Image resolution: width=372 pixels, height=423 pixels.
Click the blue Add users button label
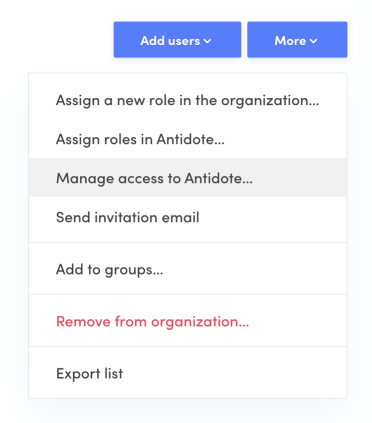(170, 41)
